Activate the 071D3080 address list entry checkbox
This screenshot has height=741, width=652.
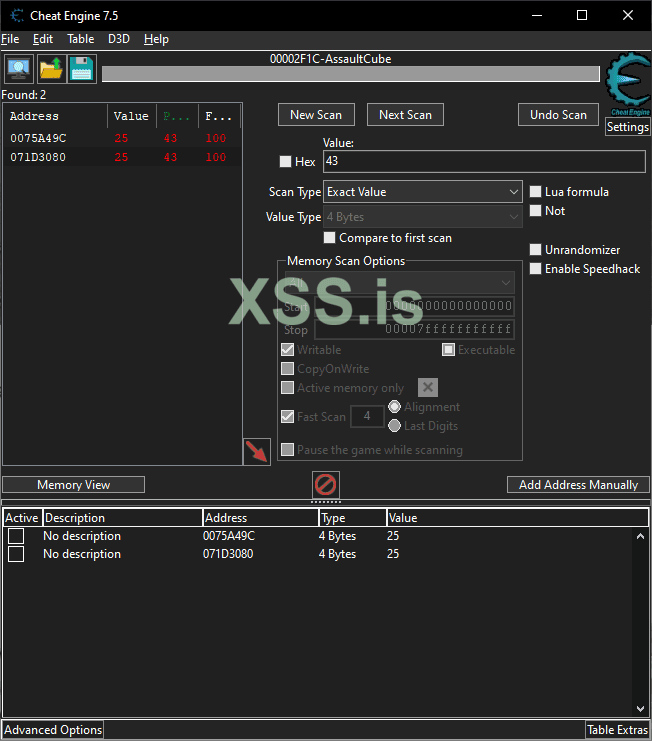coord(16,554)
